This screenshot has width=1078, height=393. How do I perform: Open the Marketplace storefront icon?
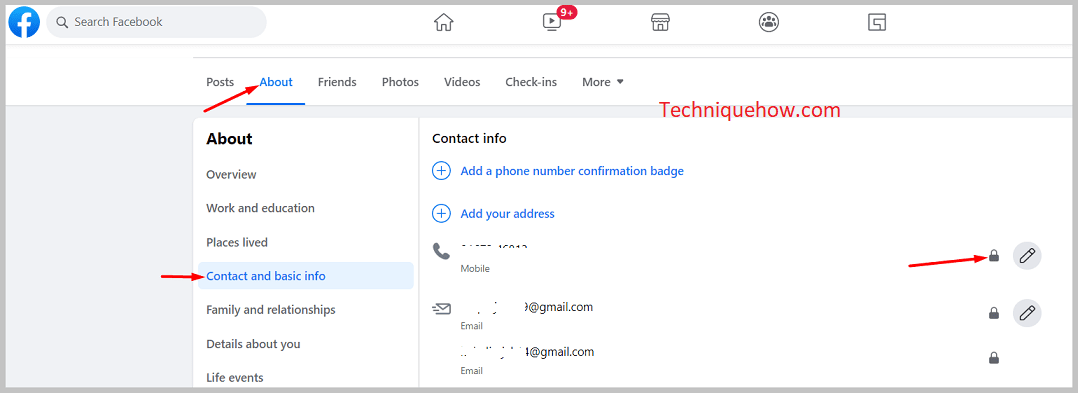click(660, 22)
